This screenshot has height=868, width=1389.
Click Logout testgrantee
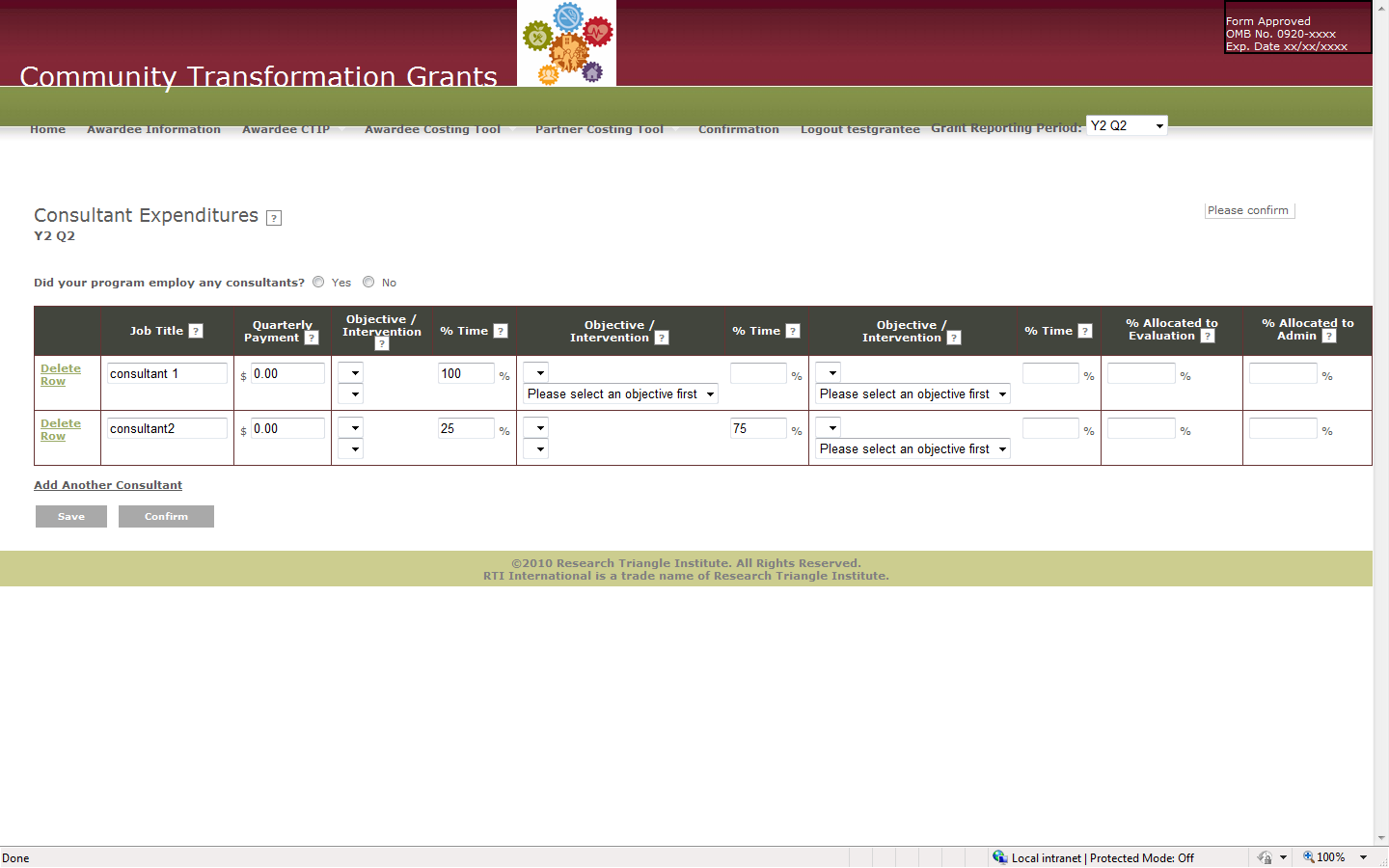pyautogui.click(x=860, y=129)
